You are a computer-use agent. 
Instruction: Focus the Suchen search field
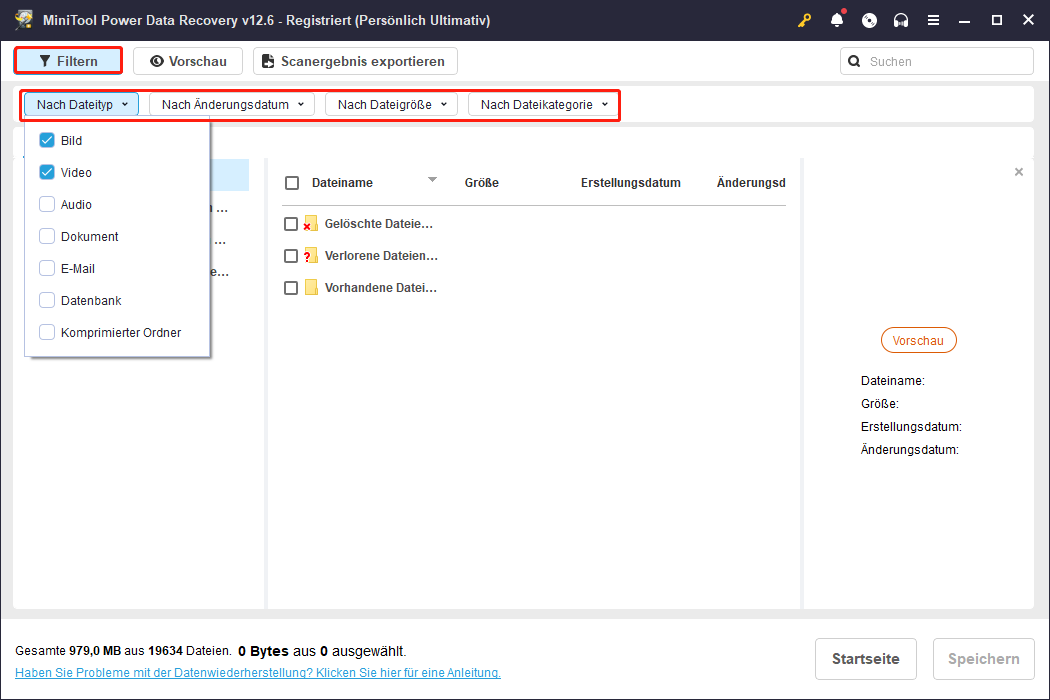(937, 62)
